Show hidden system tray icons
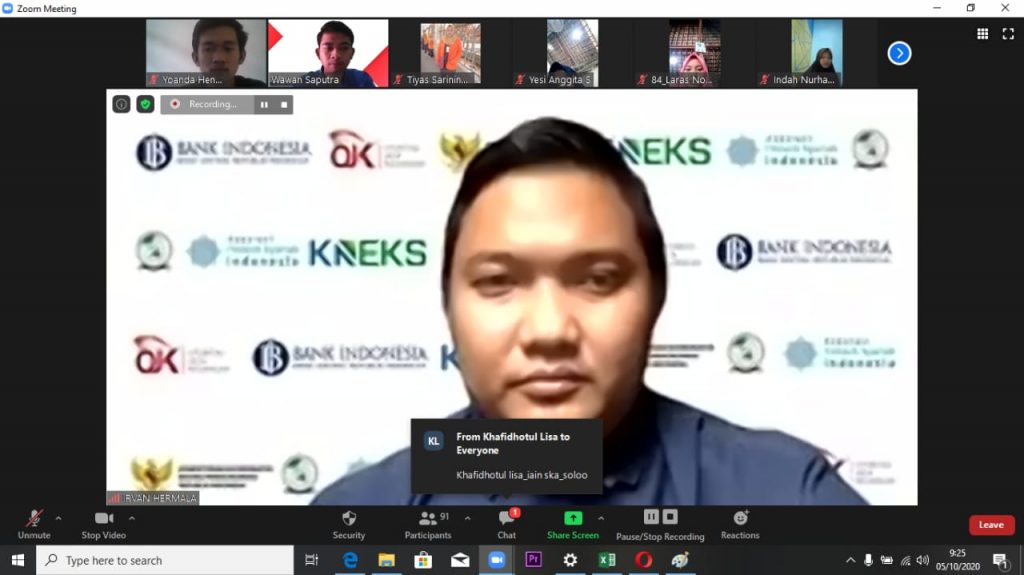This screenshot has height=575, width=1024. coord(850,560)
